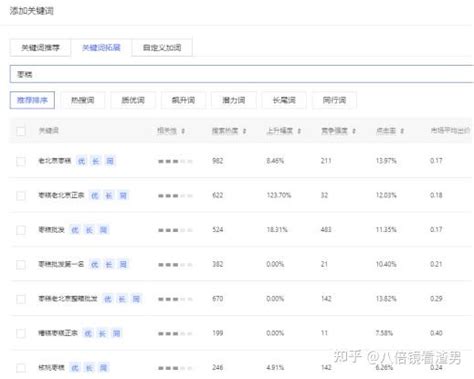Select the 飙升词 filter
Image resolution: width=474 pixels, height=379 pixels.
183,100
